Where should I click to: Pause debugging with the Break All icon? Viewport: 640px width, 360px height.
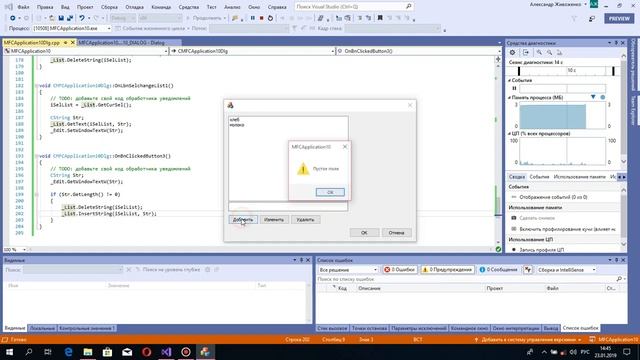(253, 18)
